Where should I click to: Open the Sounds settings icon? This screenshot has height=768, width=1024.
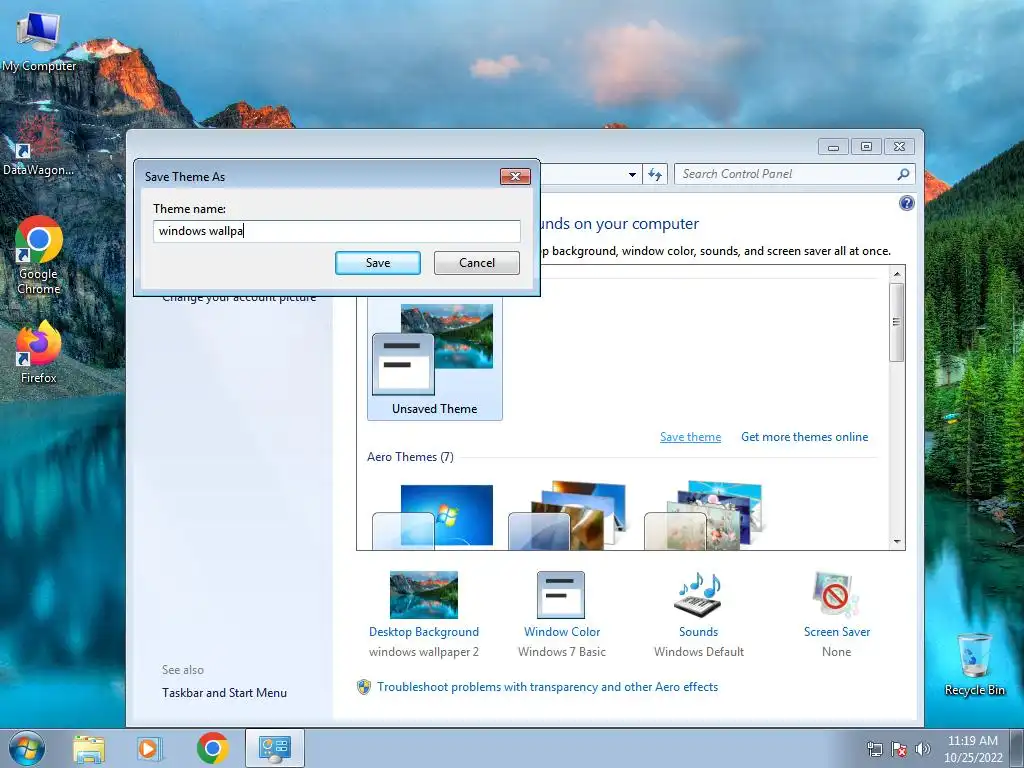point(698,594)
